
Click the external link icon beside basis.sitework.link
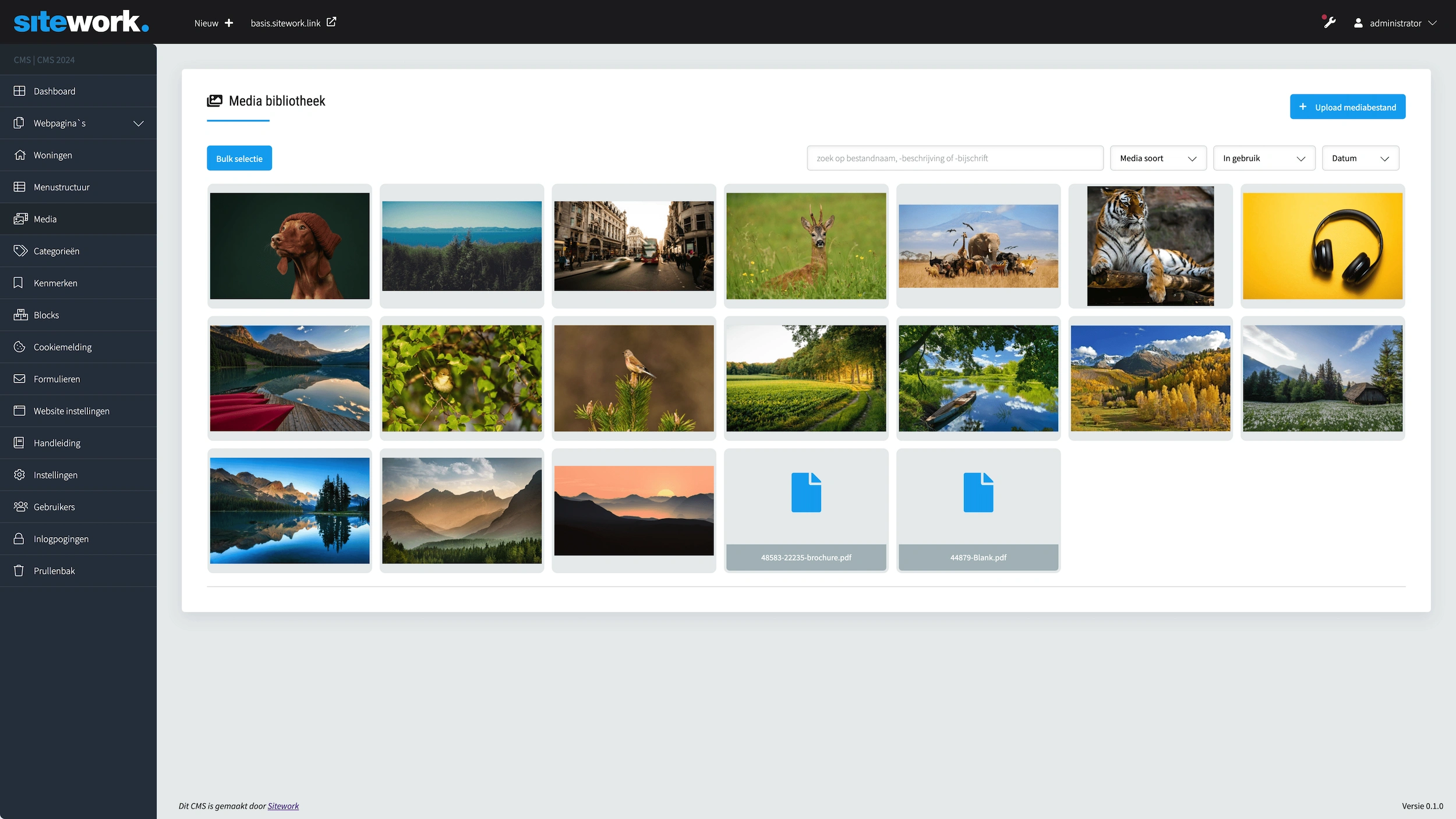pos(331,22)
